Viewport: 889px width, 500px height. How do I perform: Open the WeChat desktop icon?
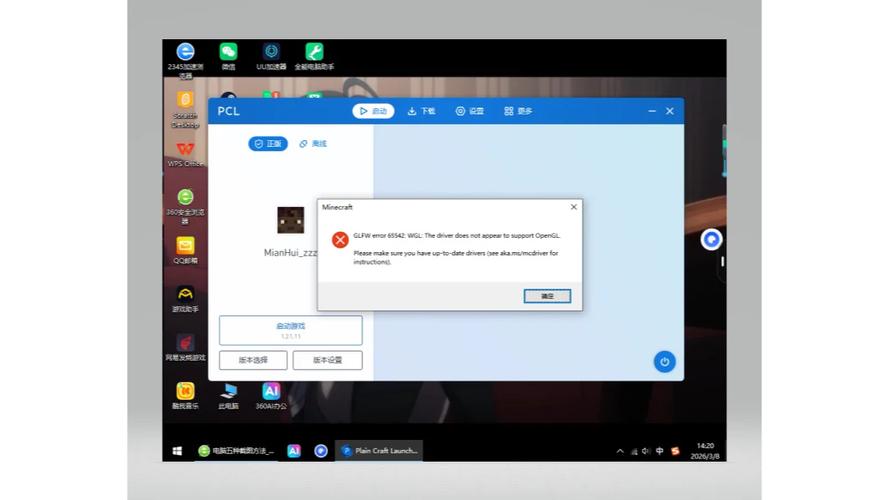tap(228, 56)
